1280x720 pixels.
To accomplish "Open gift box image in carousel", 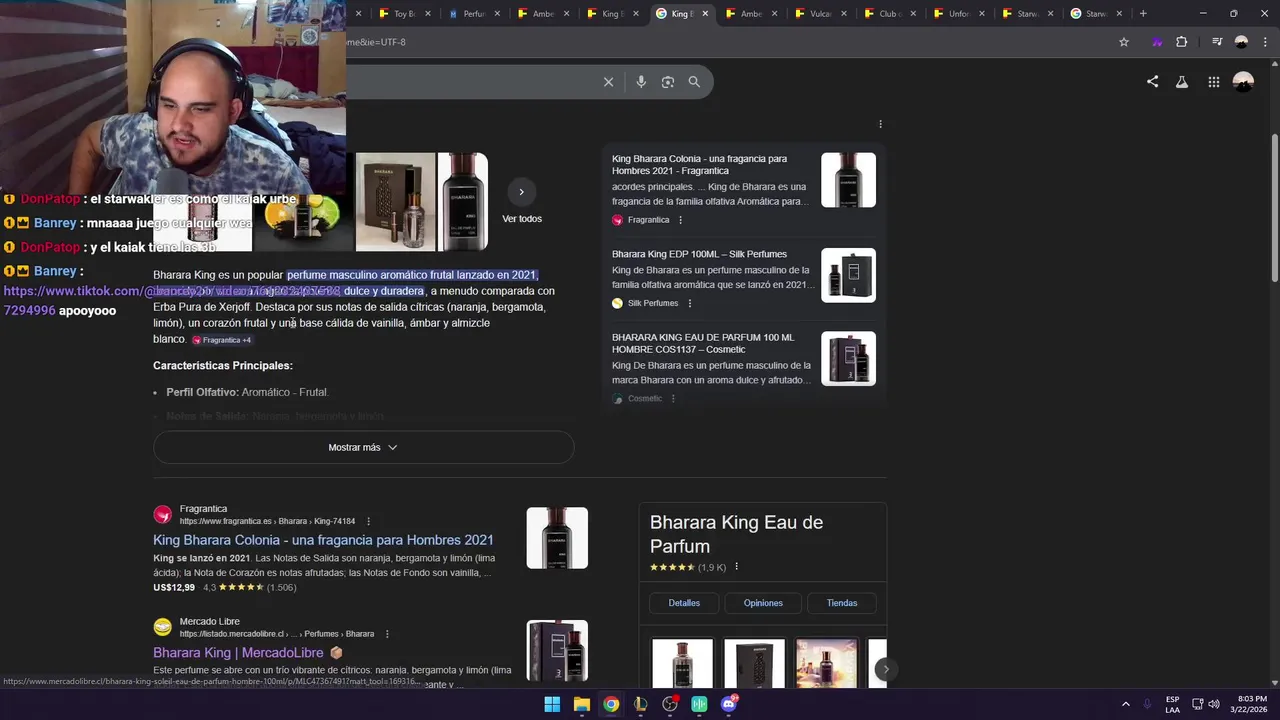I will click(x=395, y=201).
